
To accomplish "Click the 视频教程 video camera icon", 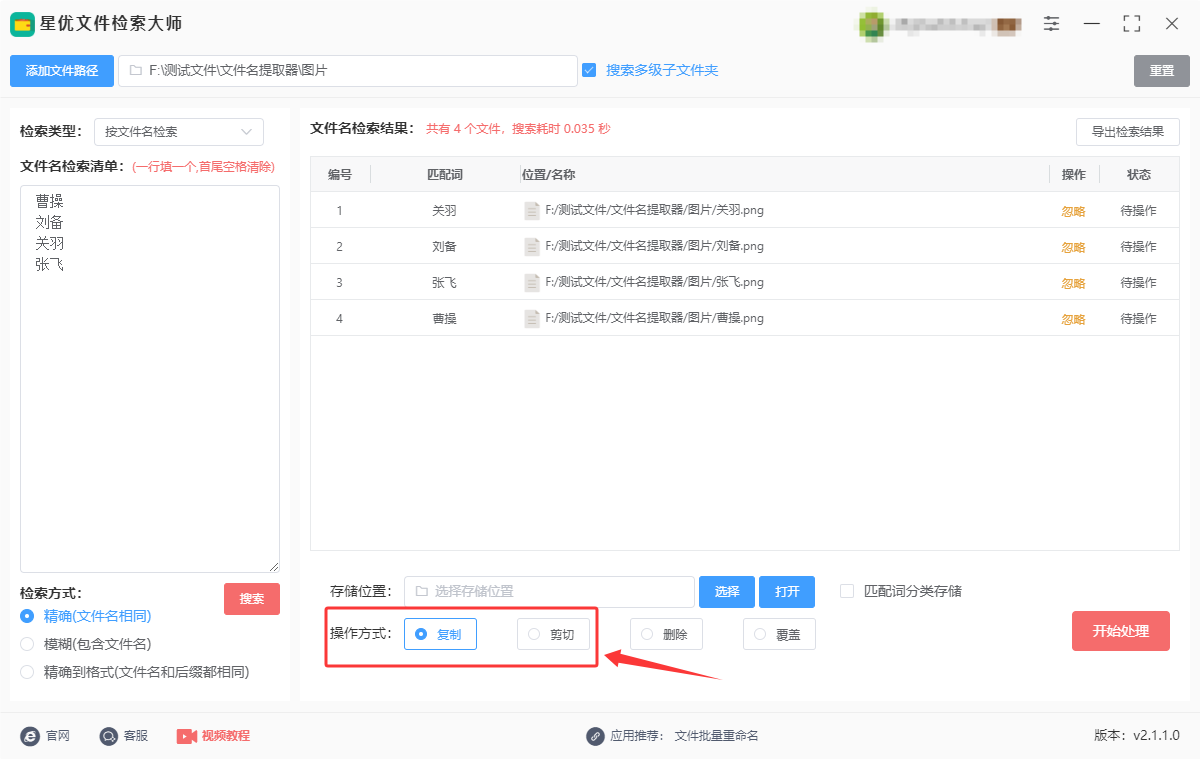I will pos(187,736).
